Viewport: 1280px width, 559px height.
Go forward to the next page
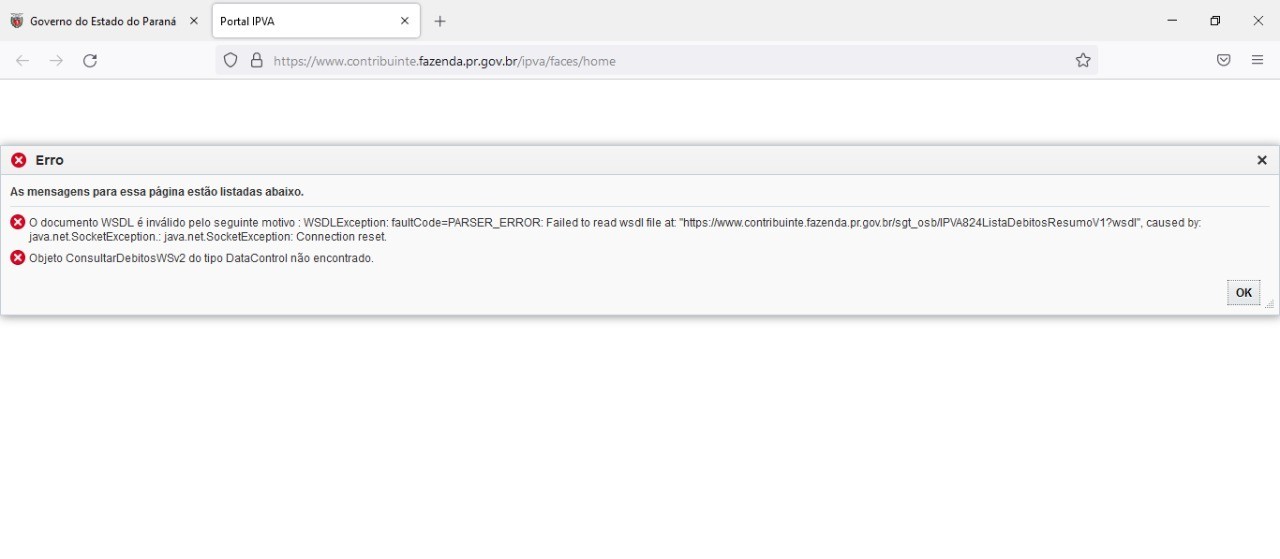coord(56,61)
